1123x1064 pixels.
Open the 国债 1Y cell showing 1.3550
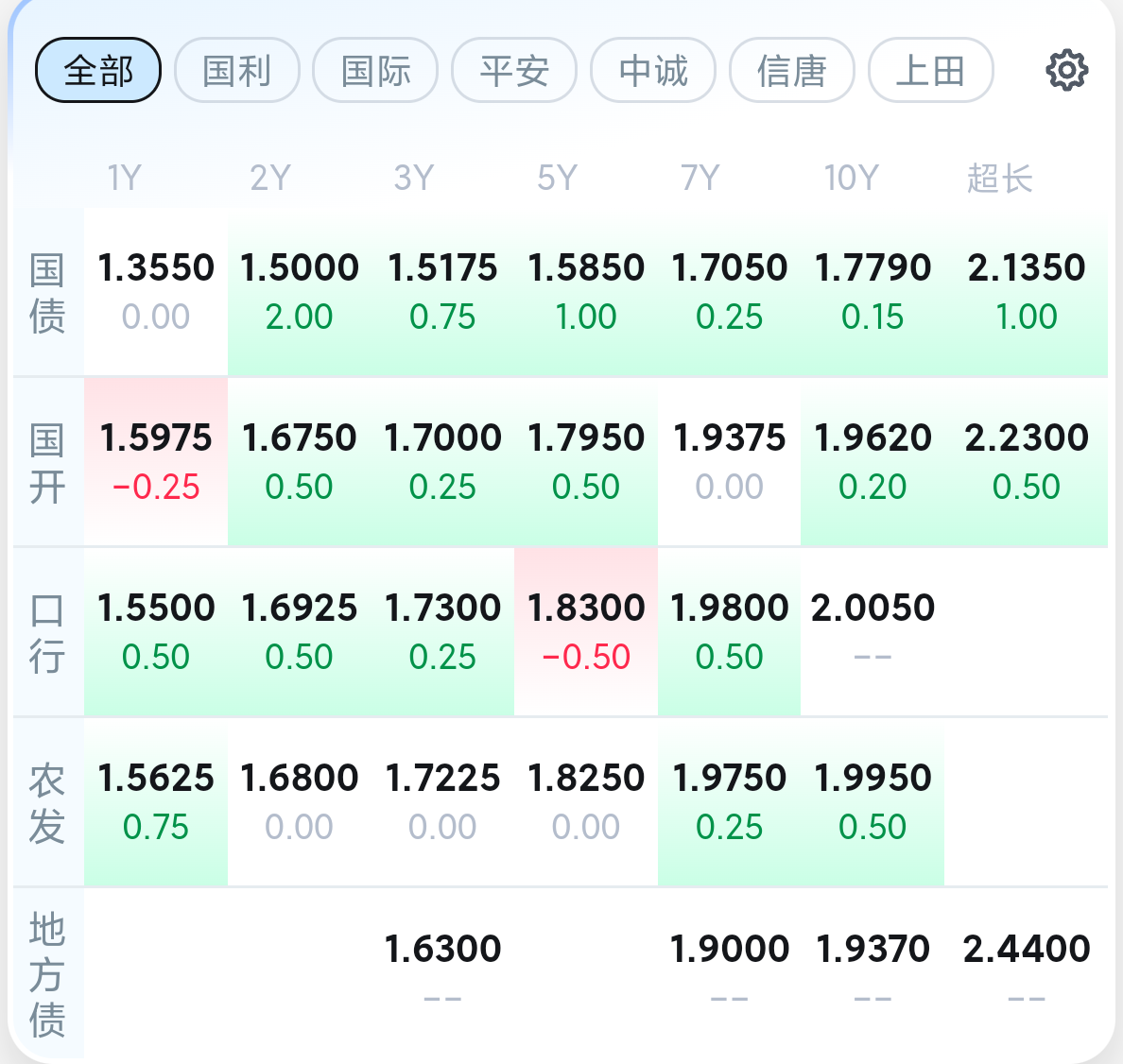(x=156, y=291)
